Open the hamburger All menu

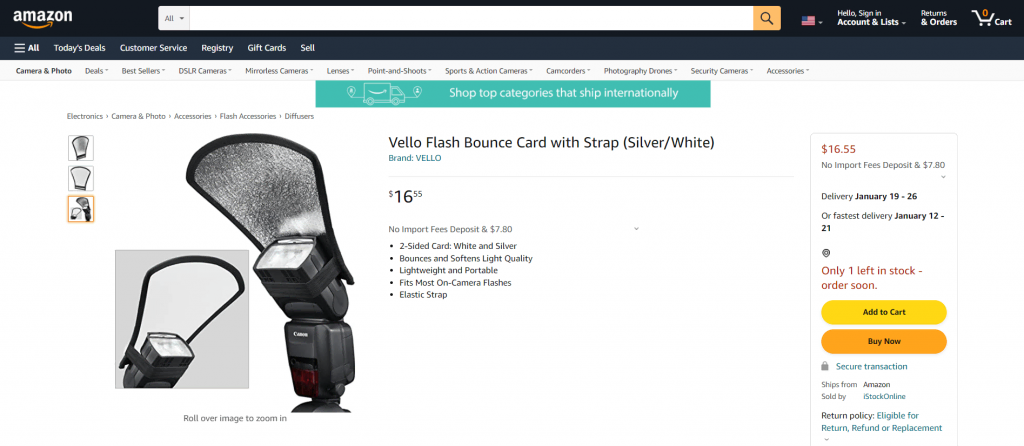(27, 48)
